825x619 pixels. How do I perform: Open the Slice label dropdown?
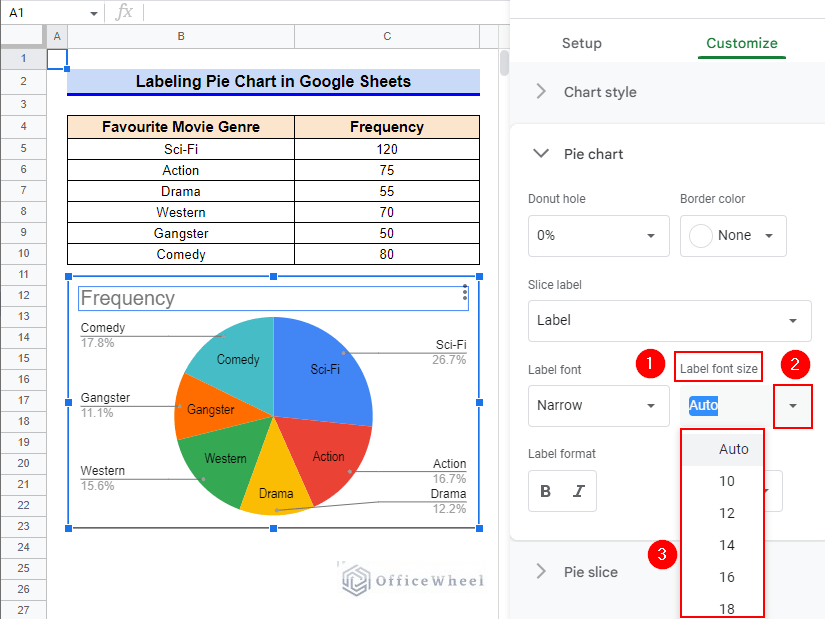pyautogui.click(x=669, y=321)
